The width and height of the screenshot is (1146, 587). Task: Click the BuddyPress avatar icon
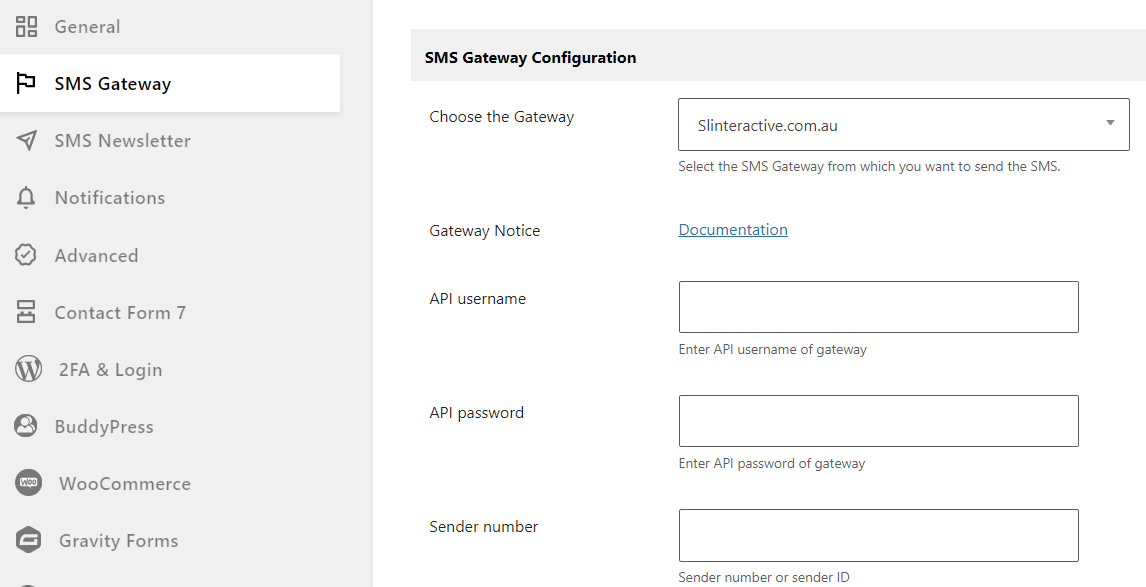pos(26,426)
